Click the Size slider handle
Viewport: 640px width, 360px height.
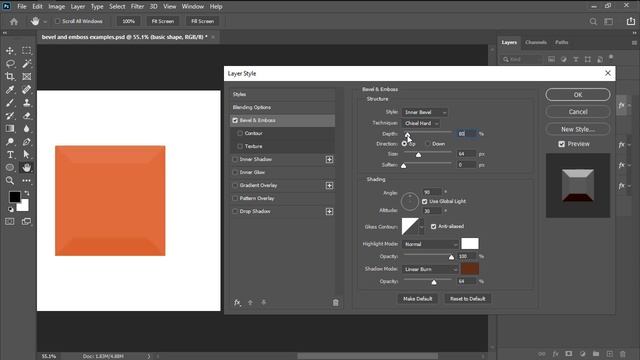[x=418, y=155]
